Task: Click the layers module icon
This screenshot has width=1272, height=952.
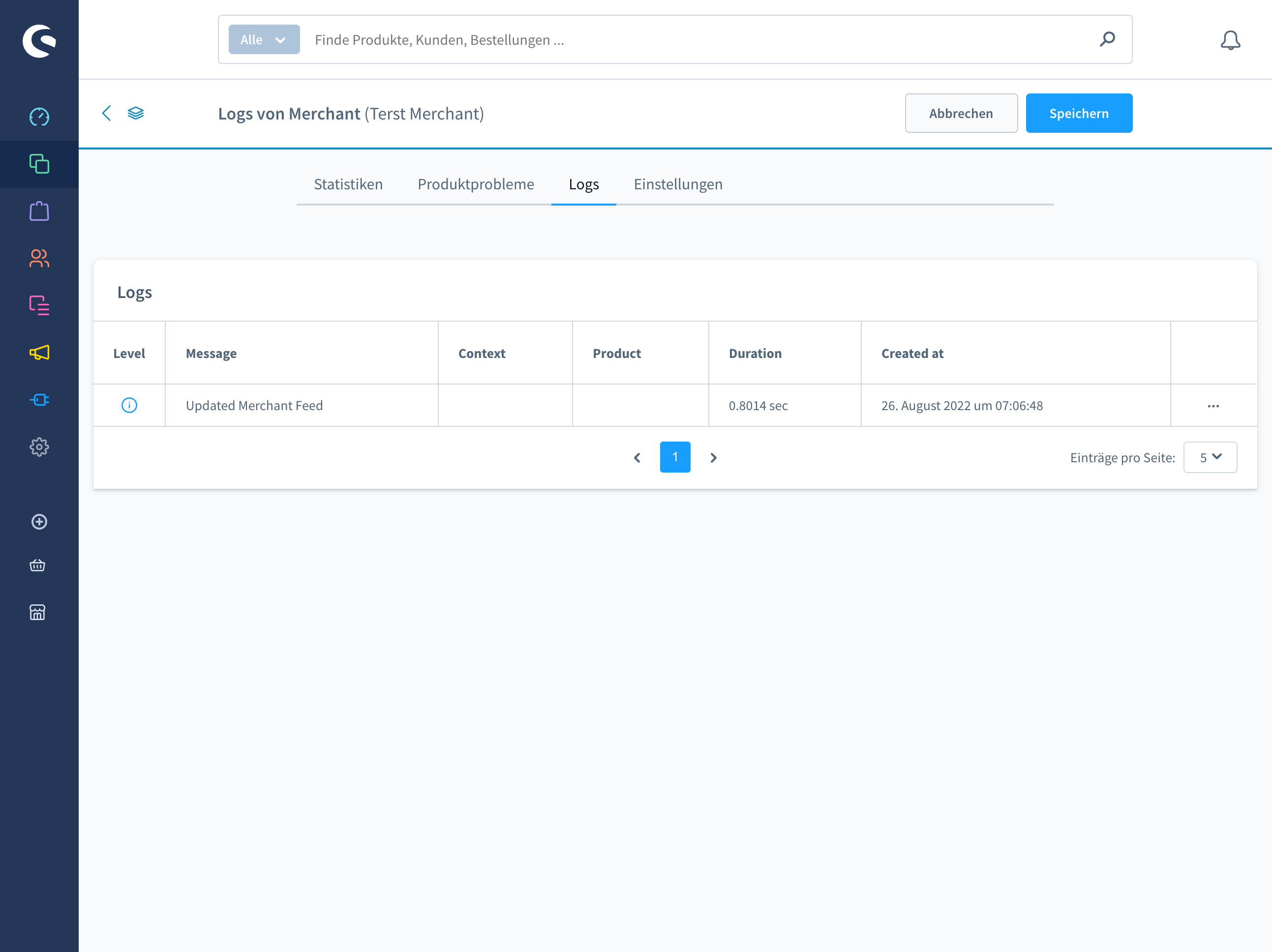Action: (136, 113)
